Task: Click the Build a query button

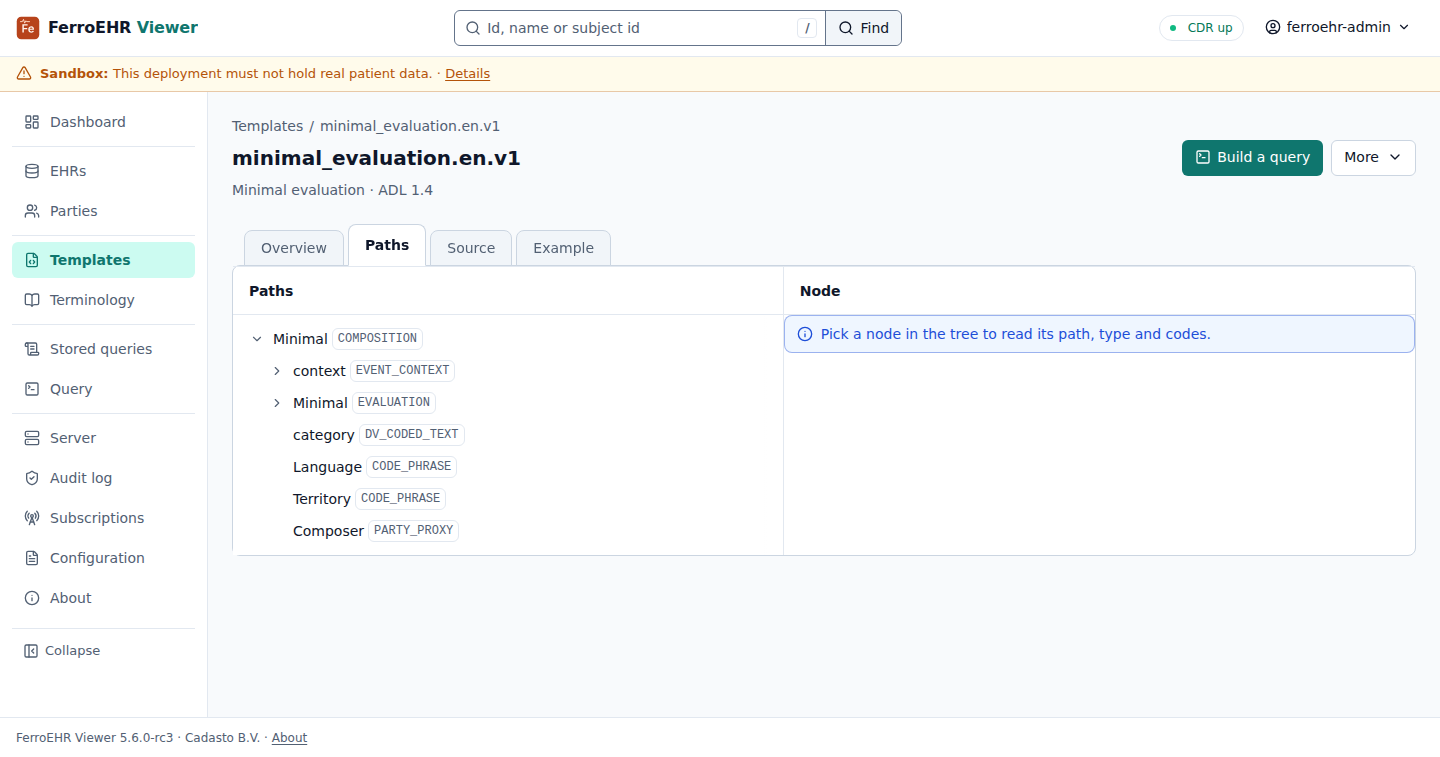Action: [x=1252, y=158]
